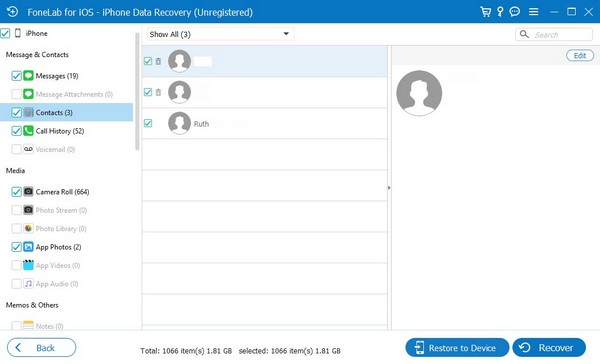The image size is (600, 364).
Task: Click the Photo Stream icon
Action: click(28, 210)
